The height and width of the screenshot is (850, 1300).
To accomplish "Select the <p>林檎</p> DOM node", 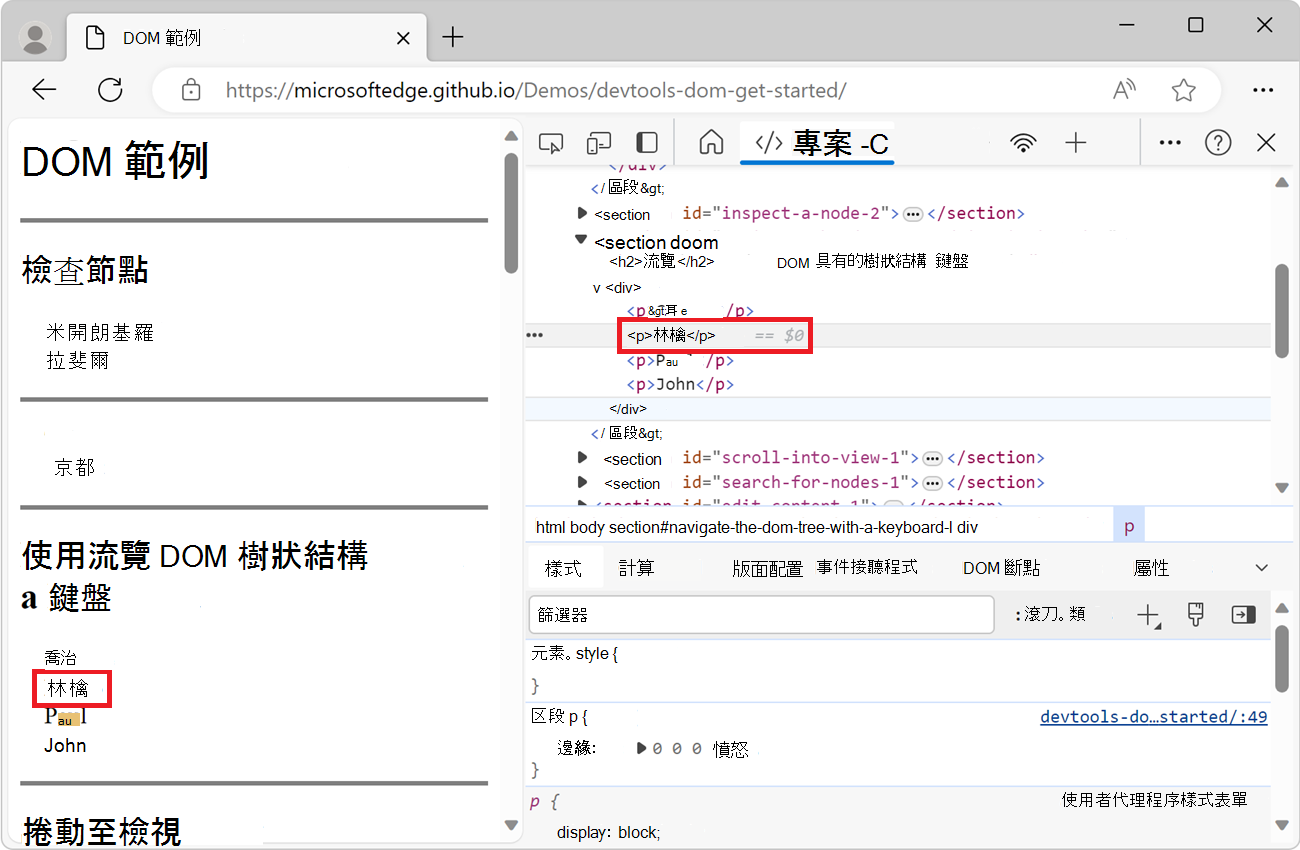I will pos(671,335).
